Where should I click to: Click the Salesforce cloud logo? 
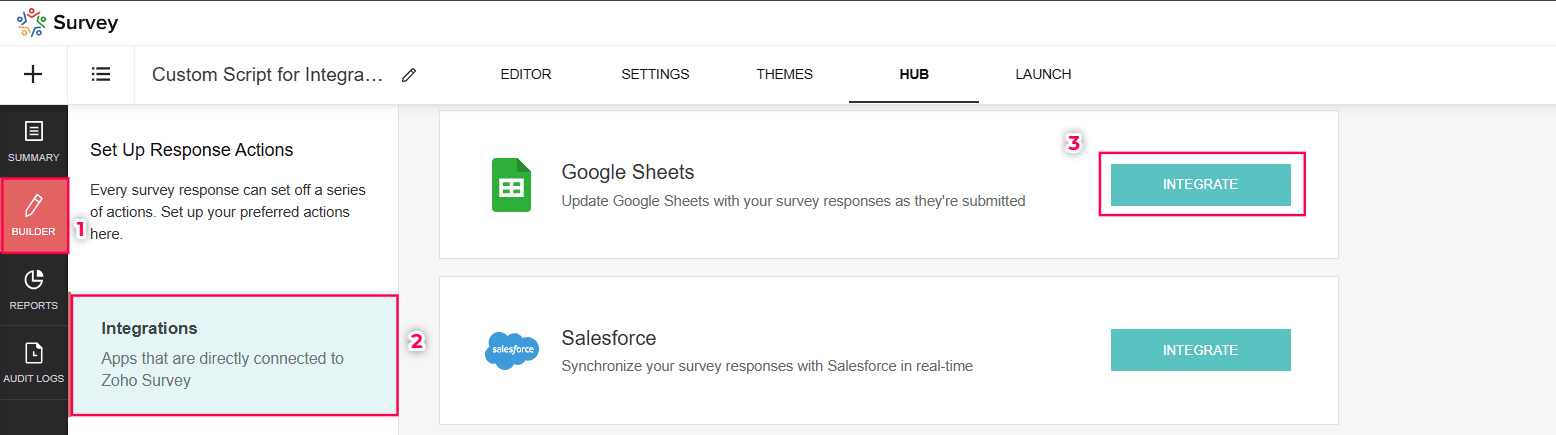pos(511,350)
